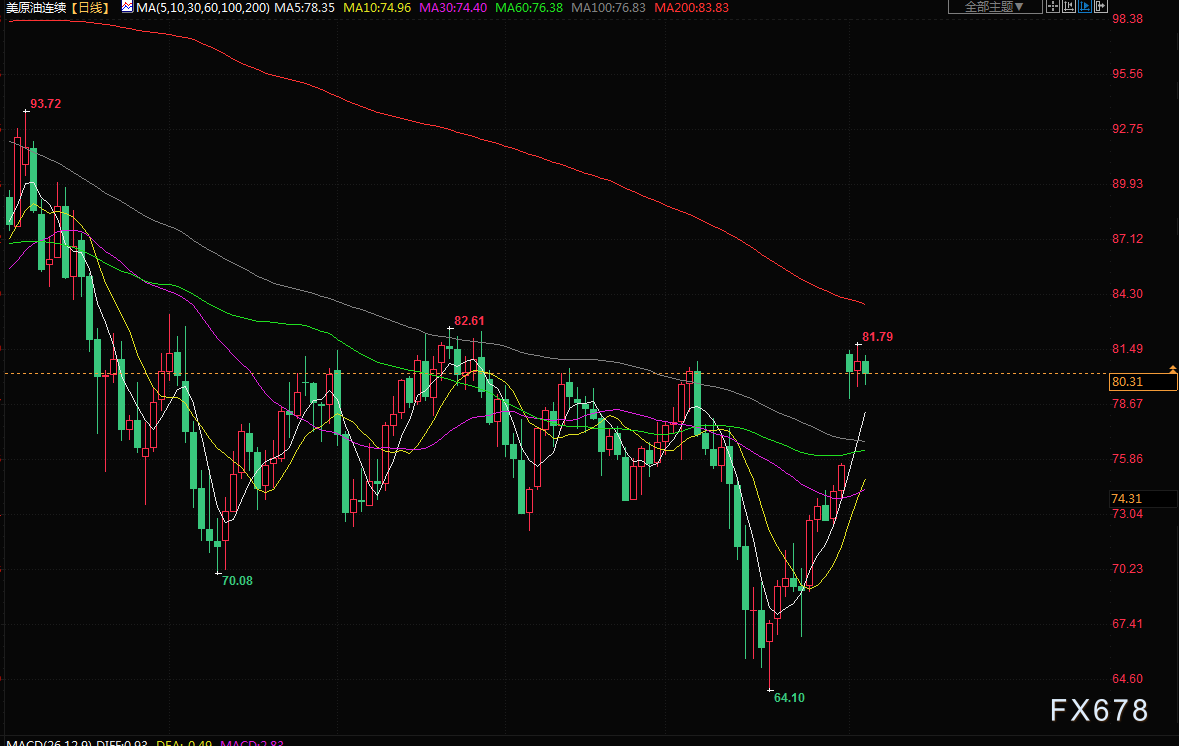This screenshot has width=1179, height=746.
Task: Click the 64.10 low price marker
Action: click(x=789, y=697)
